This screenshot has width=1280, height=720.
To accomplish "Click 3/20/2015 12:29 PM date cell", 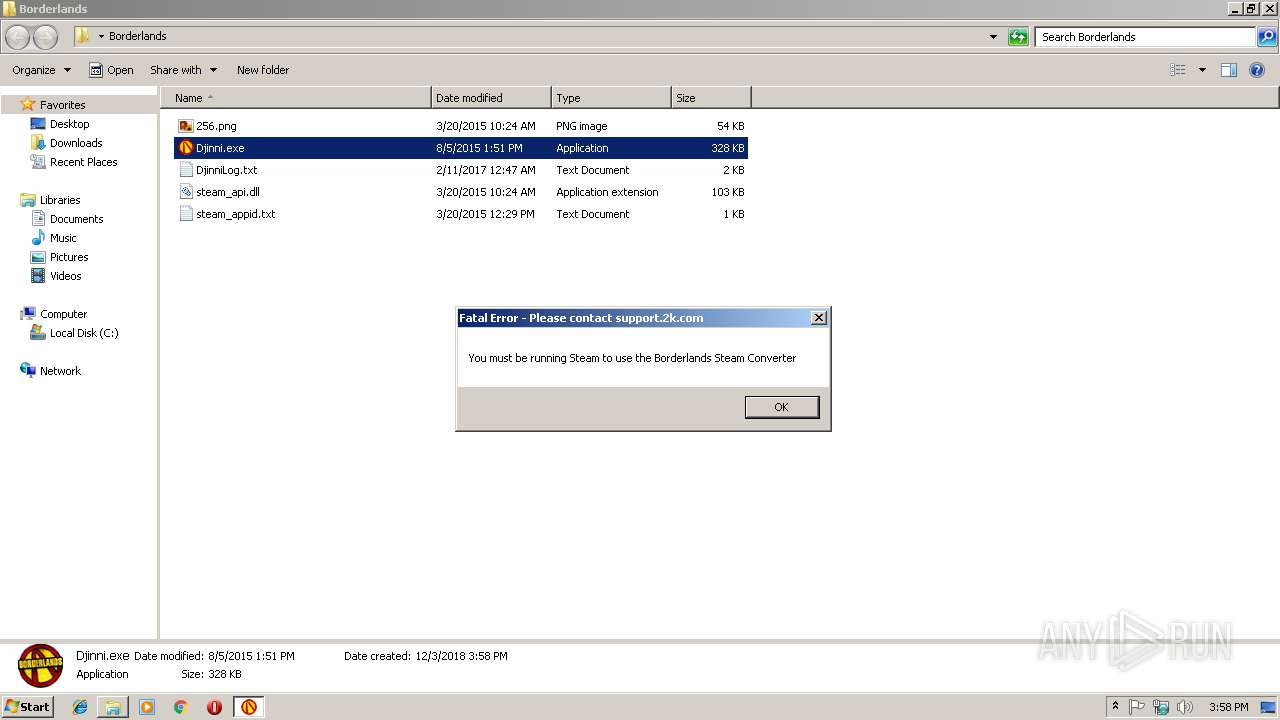I will 486,214.
